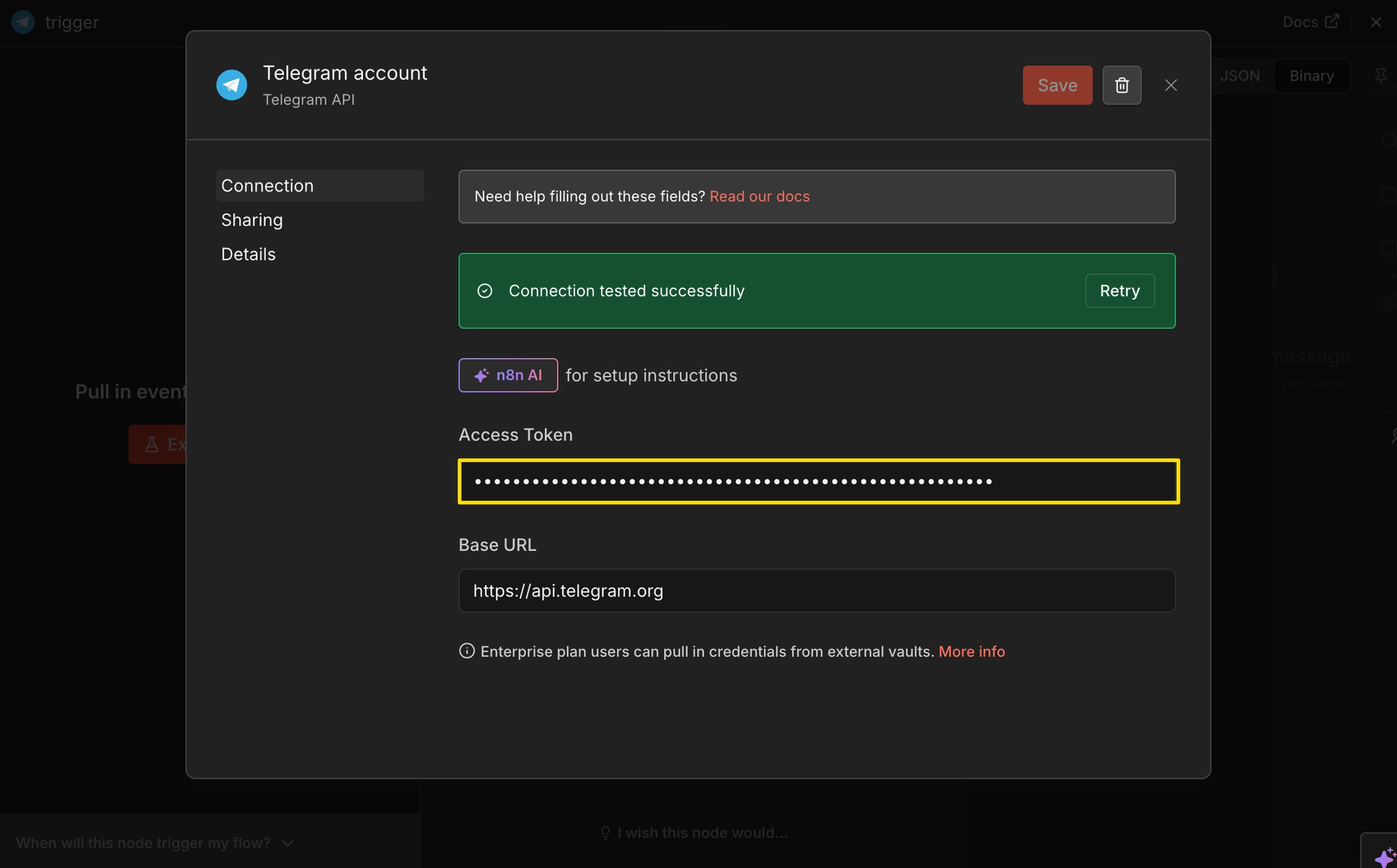Image resolution: width=1397 pixels, height=868 pixels.
Task: Expand 'When will this node trigger my flow?'
Action: tap(155, 843)
